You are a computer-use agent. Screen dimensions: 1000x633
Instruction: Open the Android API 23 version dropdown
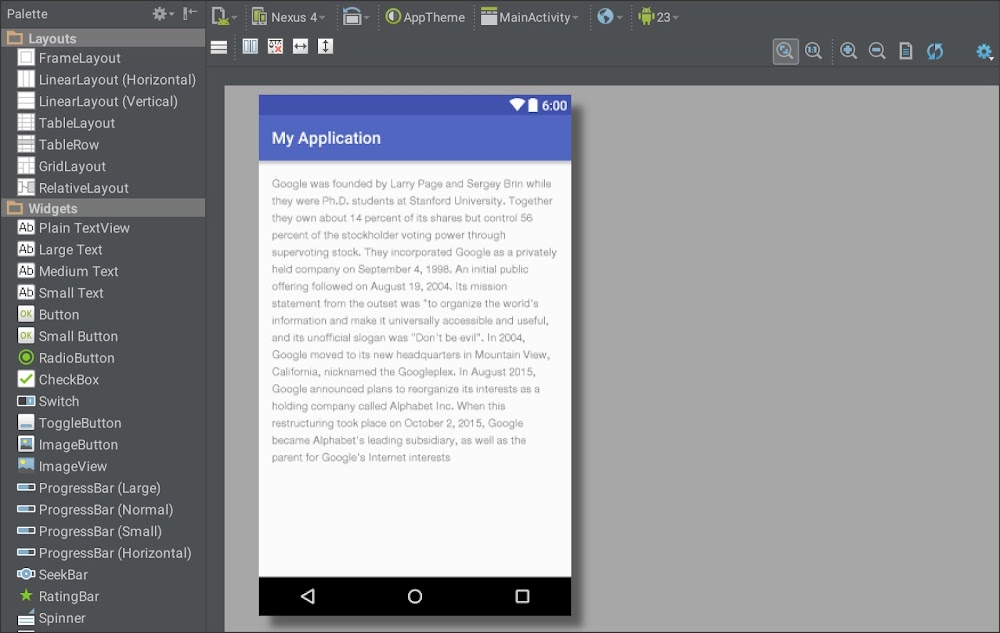point(658,17)
